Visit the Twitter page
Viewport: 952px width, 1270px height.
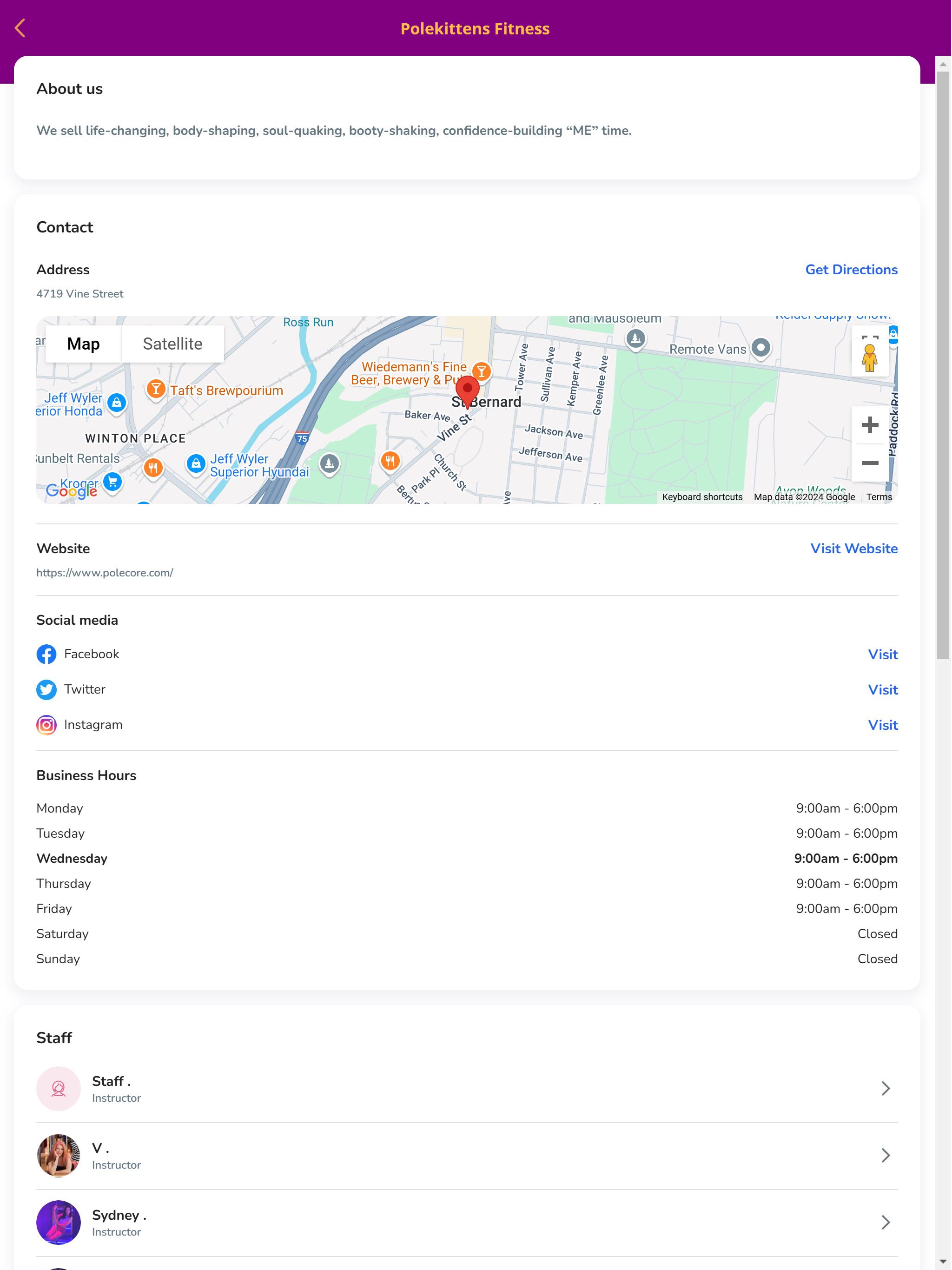click(x=883, y=689)
